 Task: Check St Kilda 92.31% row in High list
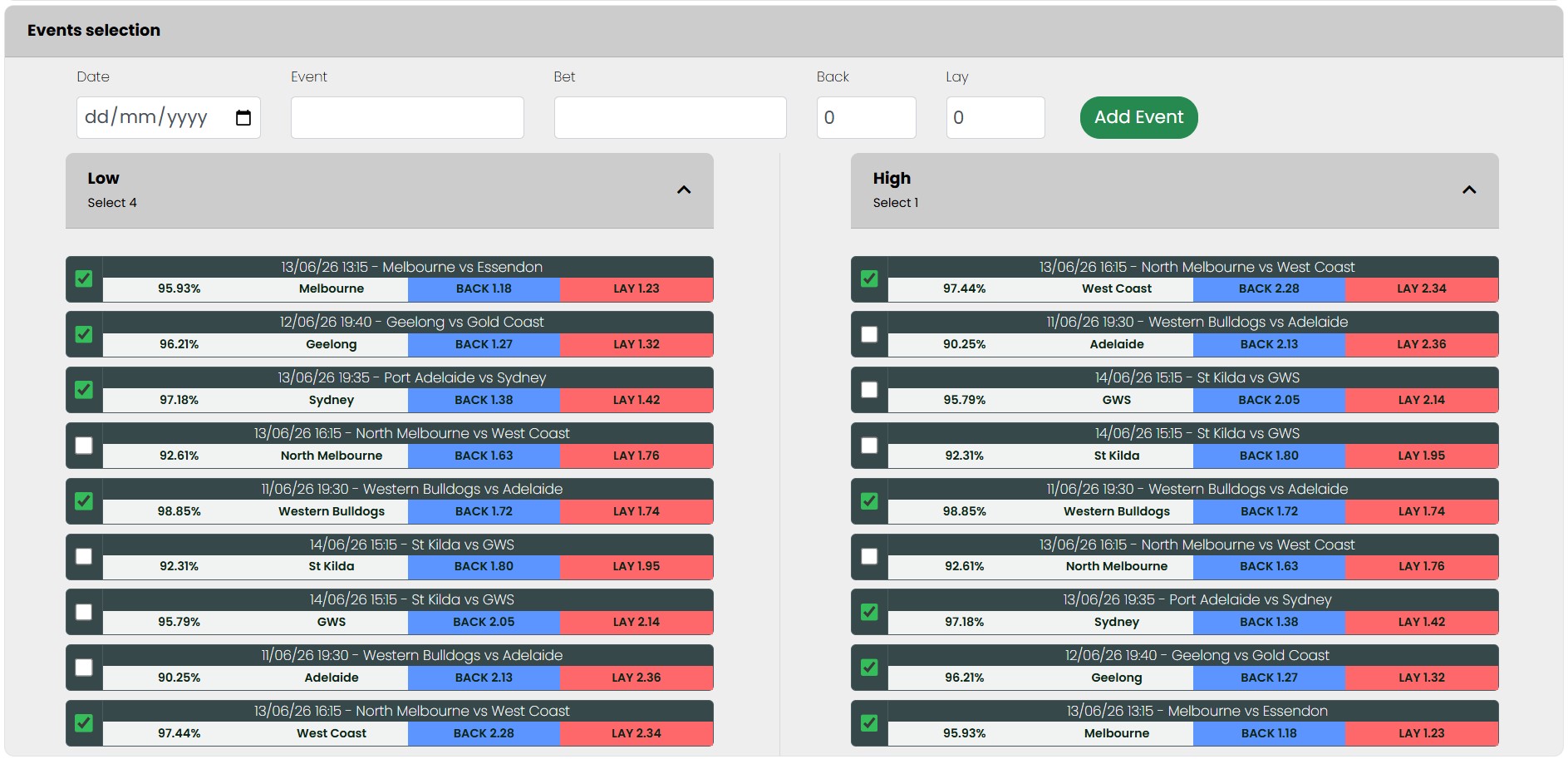(x=869, y=445)
